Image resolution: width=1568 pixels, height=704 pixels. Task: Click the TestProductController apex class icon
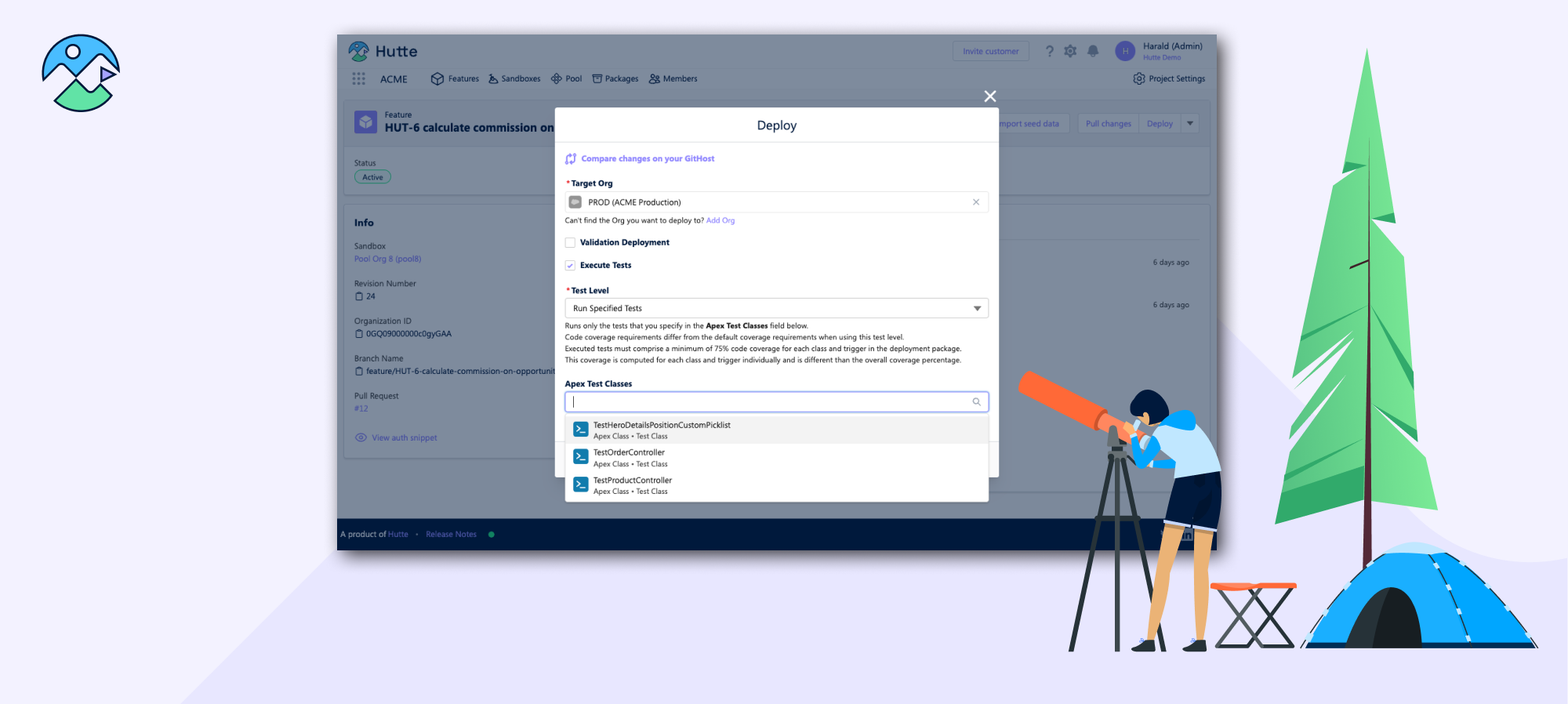coord(581,484)
